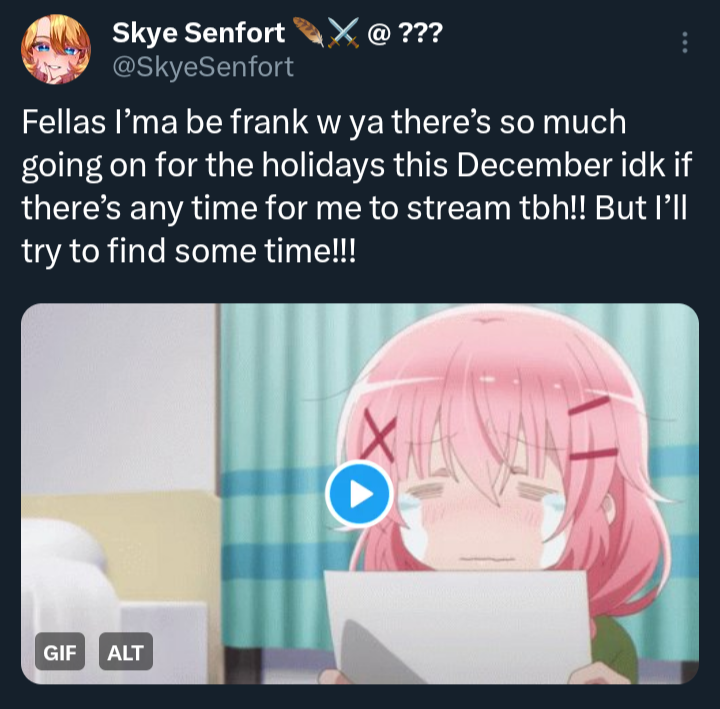Open Skye Senfort's profile avatar
Screen dimensions: 720x709
(56, 49)
